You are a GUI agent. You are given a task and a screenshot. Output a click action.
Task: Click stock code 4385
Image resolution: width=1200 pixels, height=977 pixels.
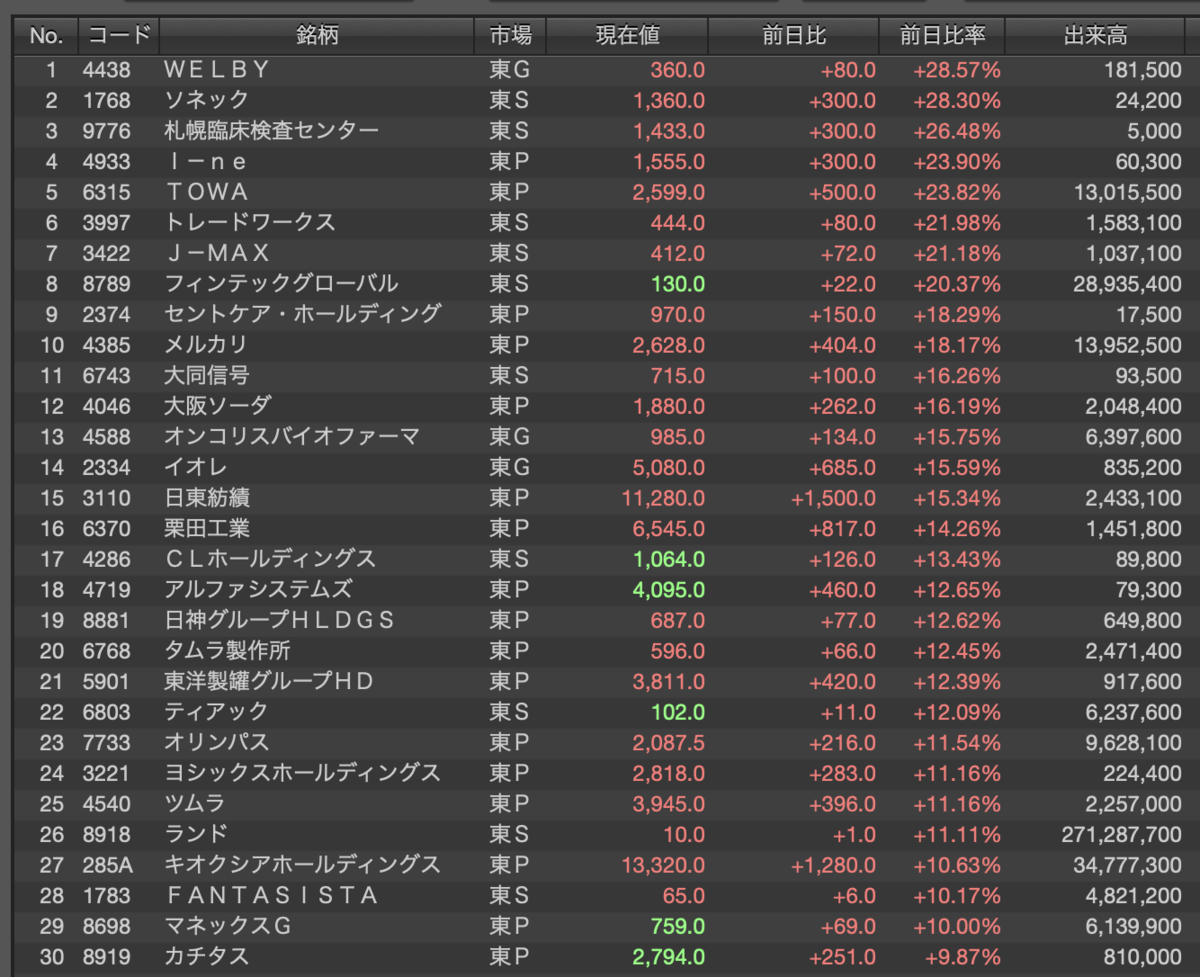(x=106, y=345)
